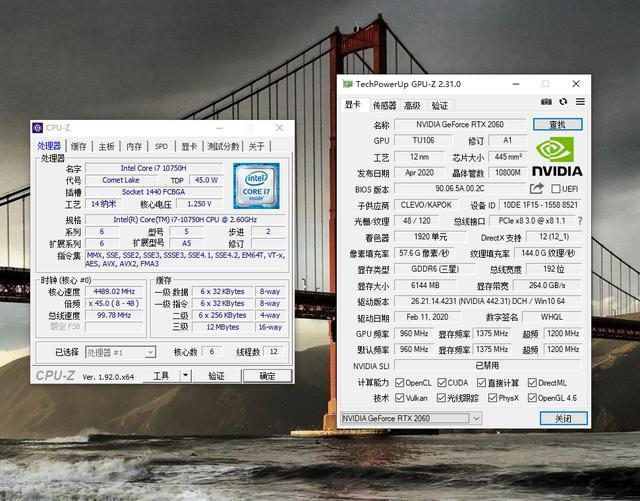Image resolution: width=640 pixels, height=501 pixels.
Task: Click the memory type GDDR6 (三星) field
Action: (435, 269)
